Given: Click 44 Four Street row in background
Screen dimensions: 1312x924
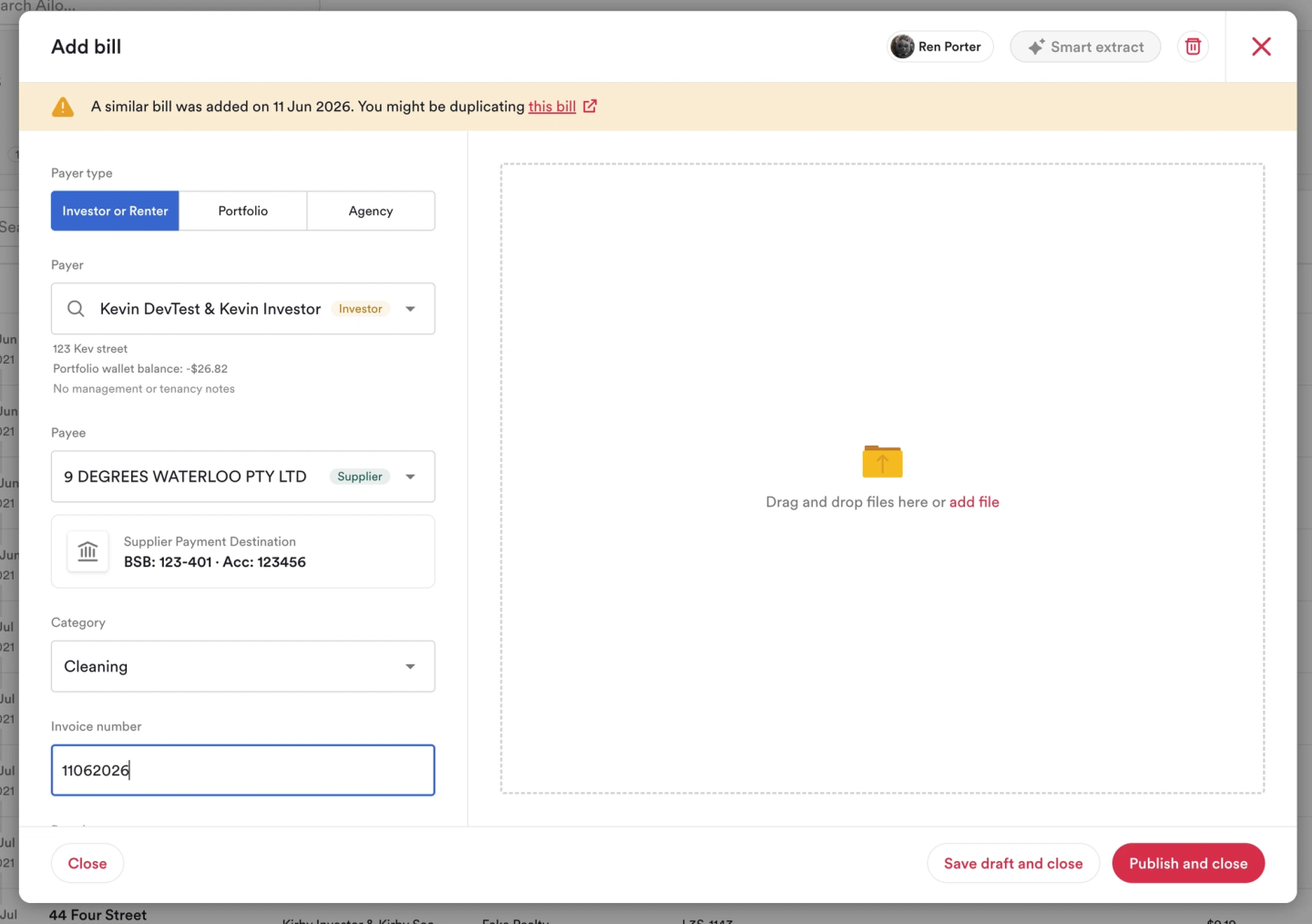Looking at the screenshot, I should (97, 914).
